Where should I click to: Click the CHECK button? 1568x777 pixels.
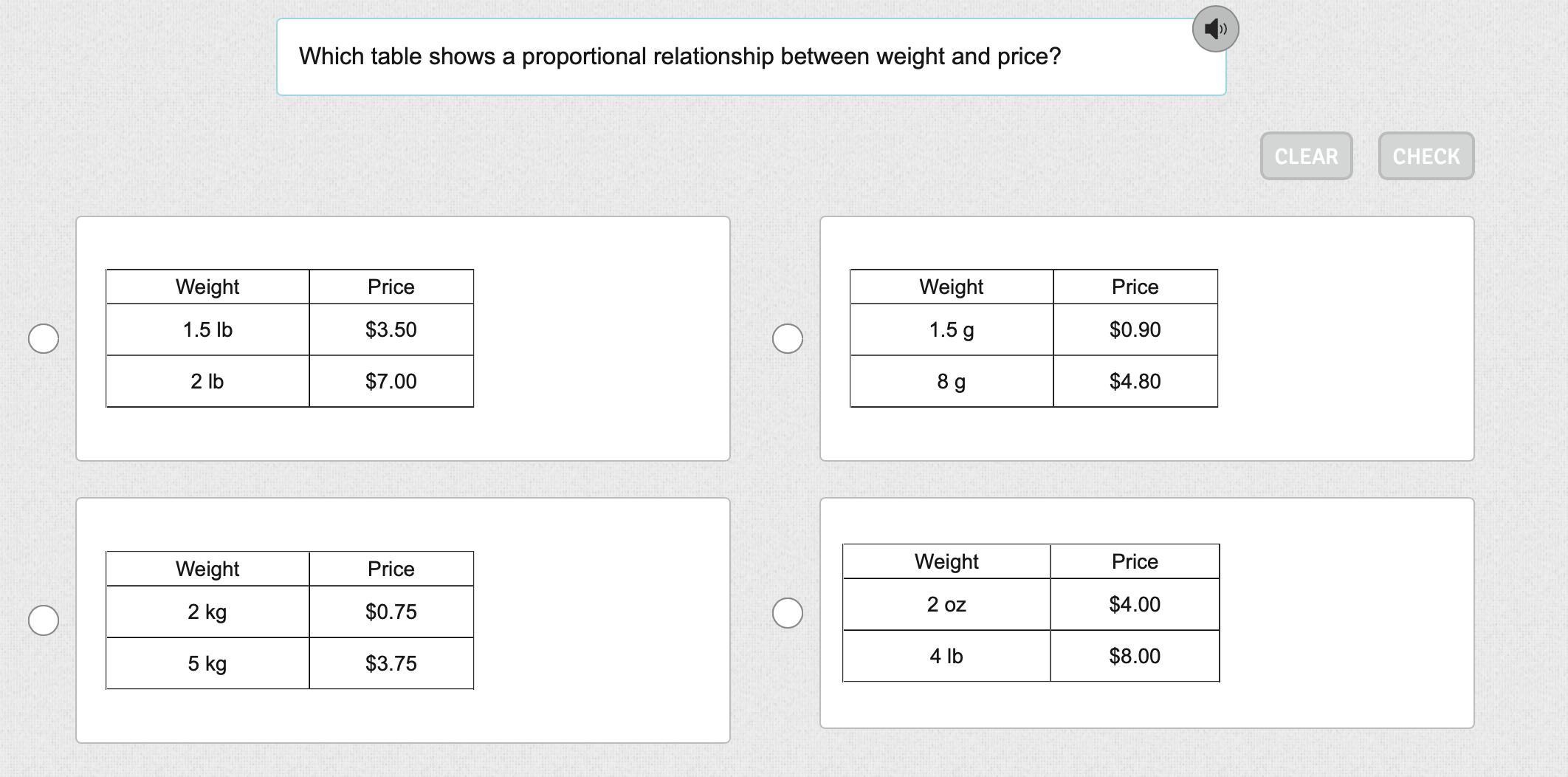coord(1426,156)
